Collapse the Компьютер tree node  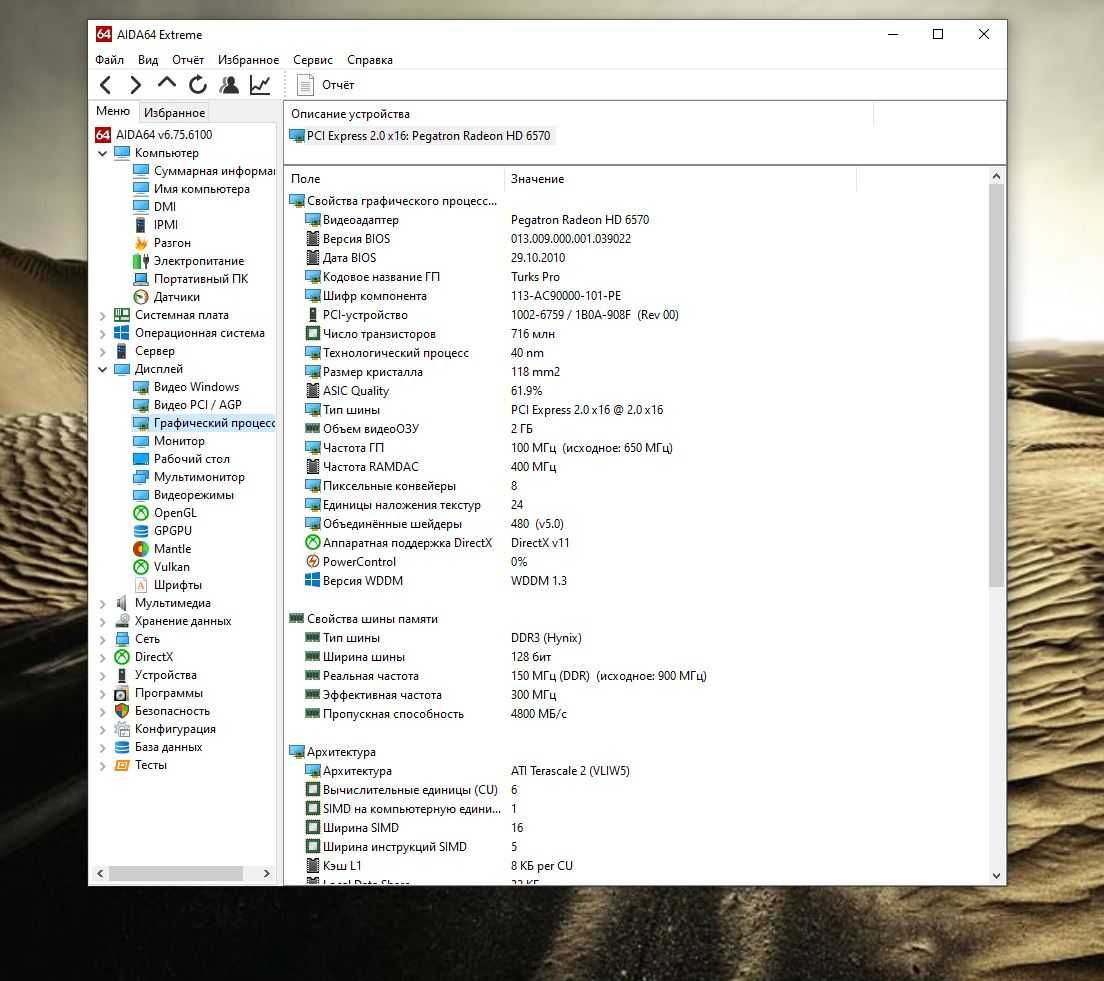pyautogui.click(x=103, y=153)
